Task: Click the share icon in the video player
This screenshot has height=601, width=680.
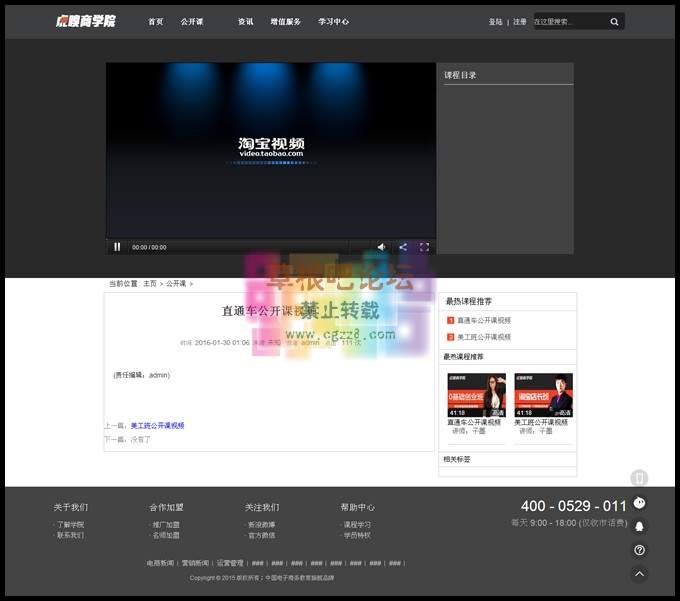Action: click(x=403, y=247)
